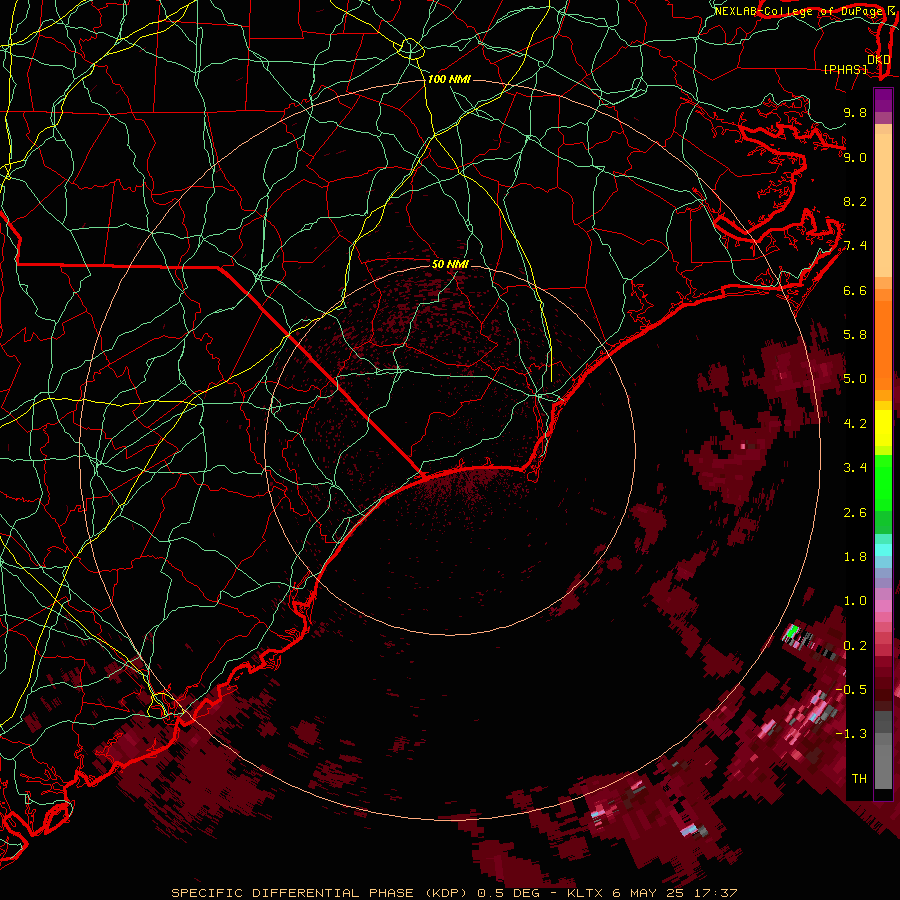The width and height of the screenshot is (900, 900).
Task: Select the 100 NMI range ring label
Action: (449, 79)
